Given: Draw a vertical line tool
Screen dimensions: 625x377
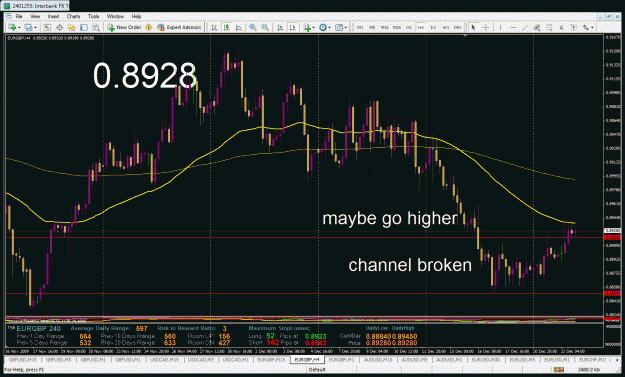Looking at the screenshot, I should 500,27.
